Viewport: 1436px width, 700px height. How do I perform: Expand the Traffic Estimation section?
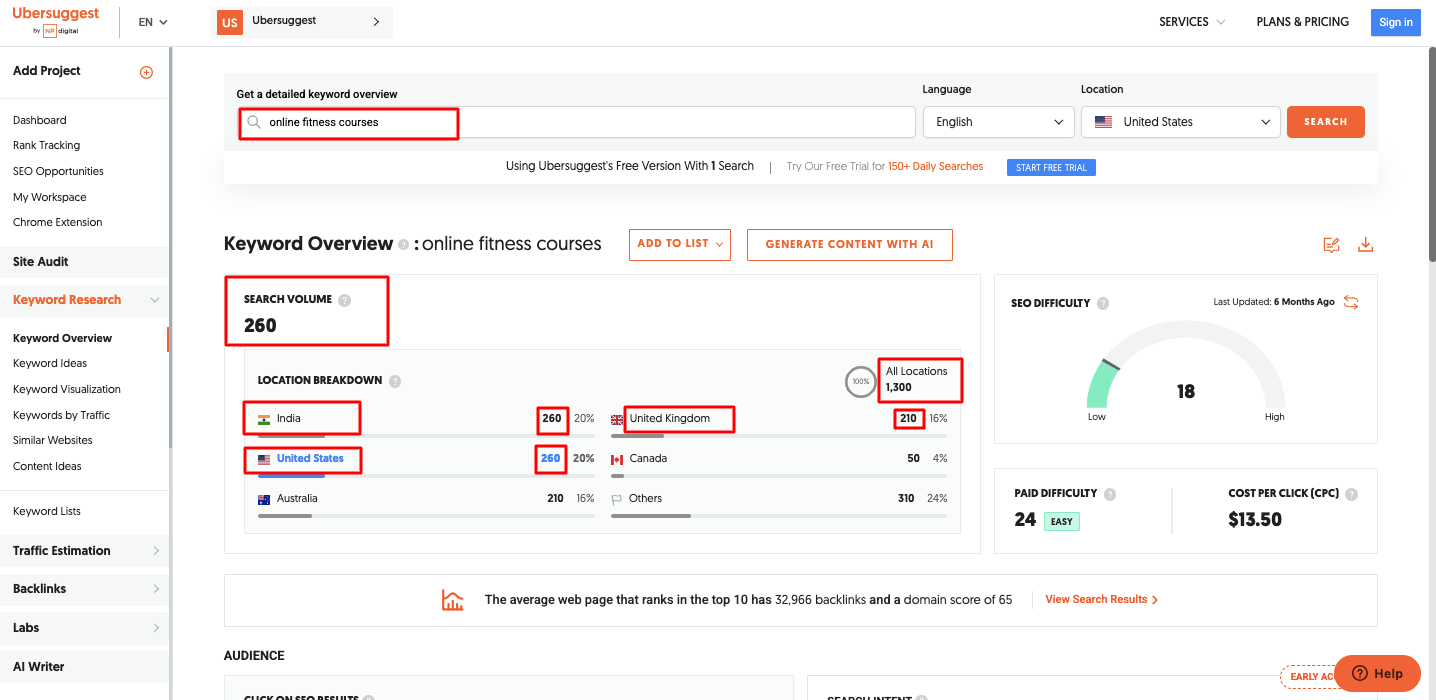(x=156, y=551)
